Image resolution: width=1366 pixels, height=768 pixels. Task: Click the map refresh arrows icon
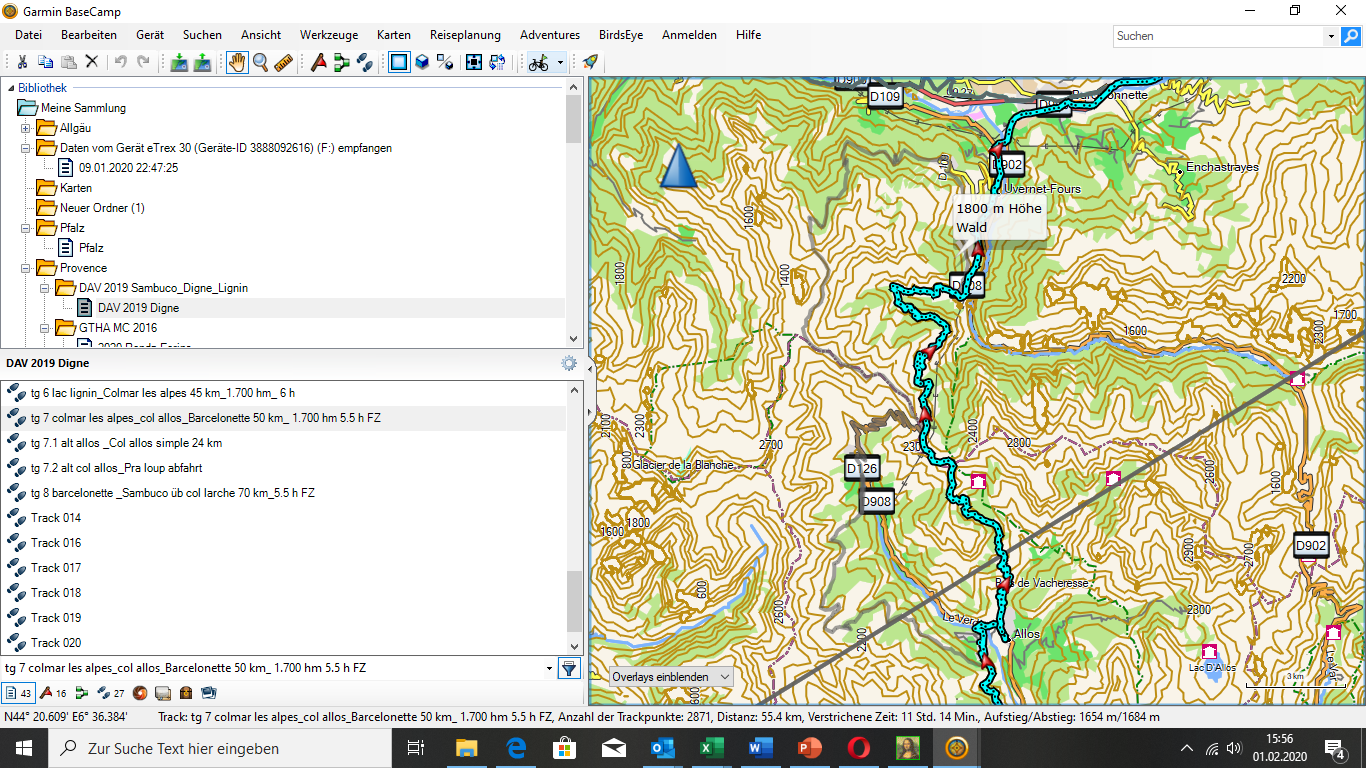pos(497,62)
